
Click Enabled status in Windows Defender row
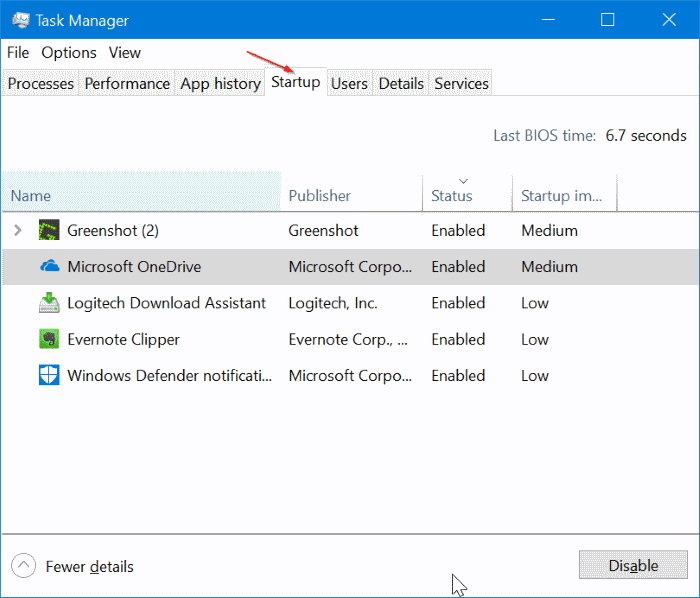pyautogui.click(x=458, y=375)
